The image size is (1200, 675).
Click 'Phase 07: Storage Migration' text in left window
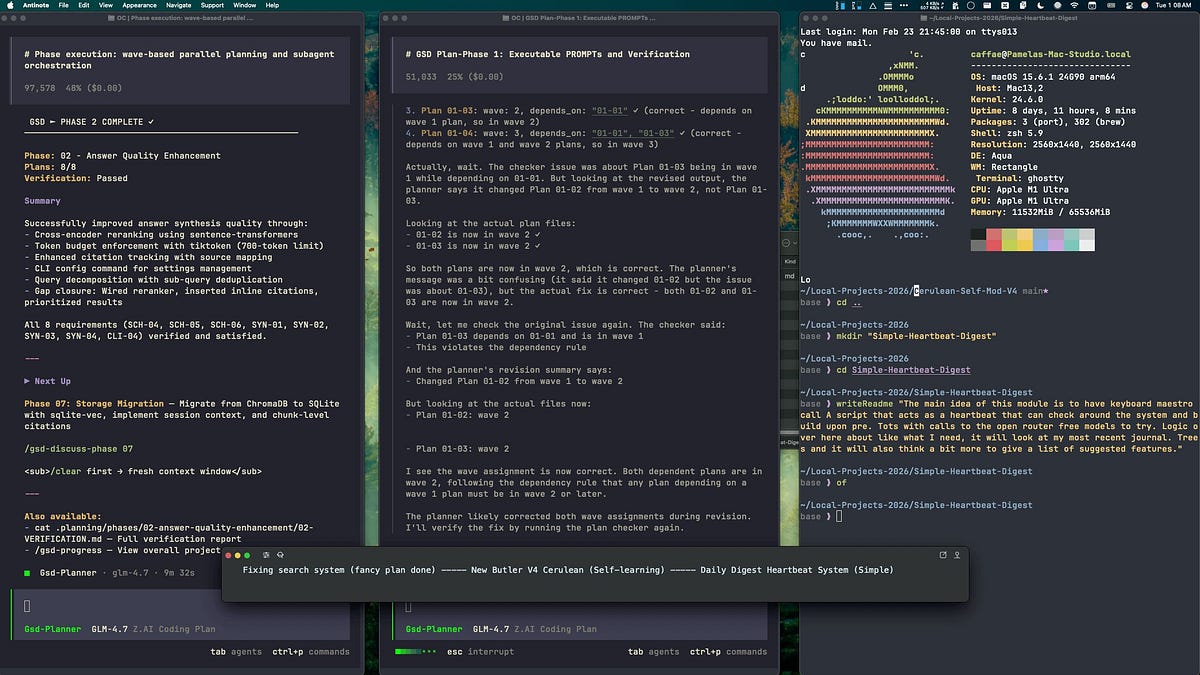point(94,403)
